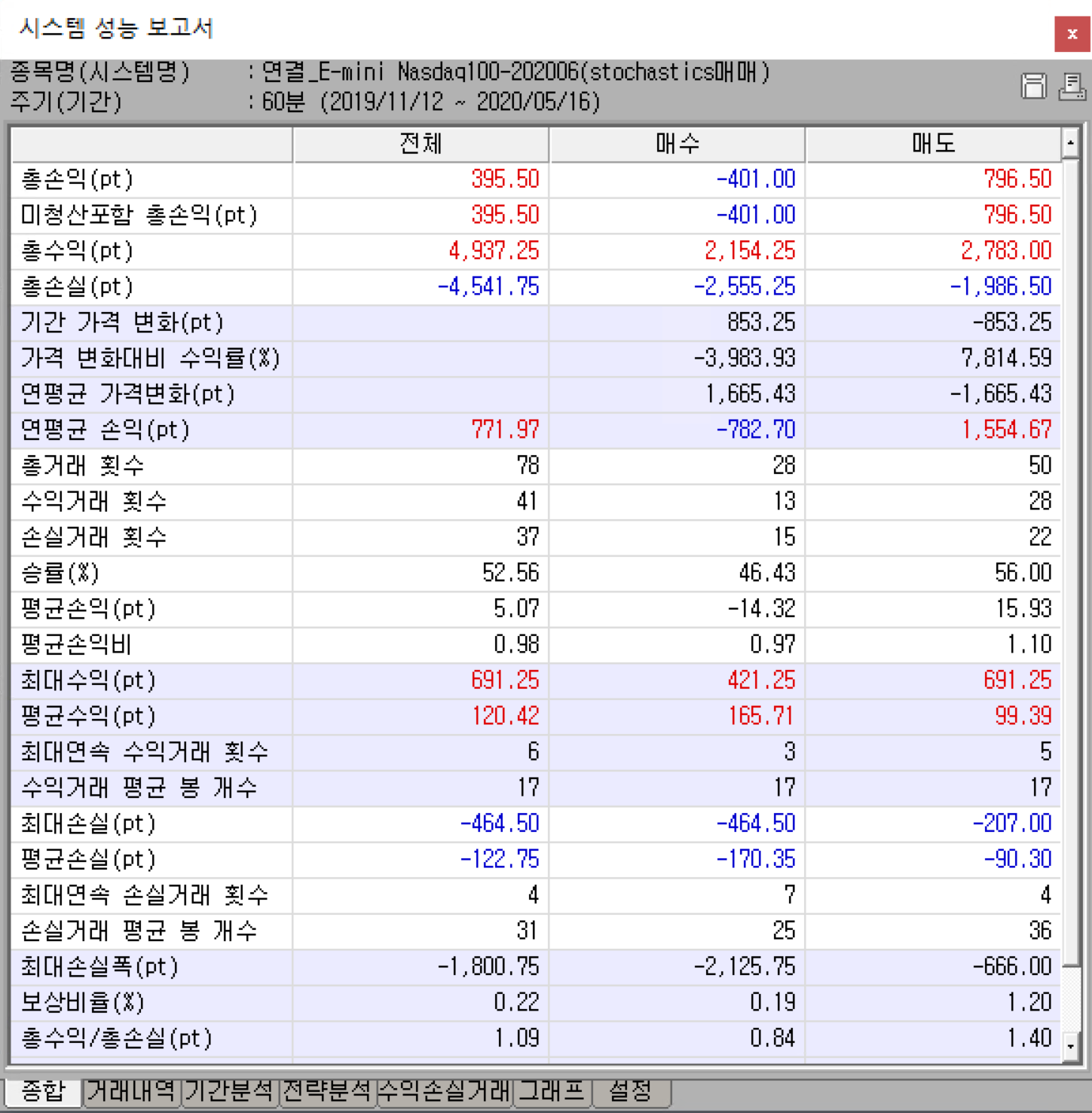
Task: Select the 수익거래 평균 봉 개수 row label
Action: point(139,788)
